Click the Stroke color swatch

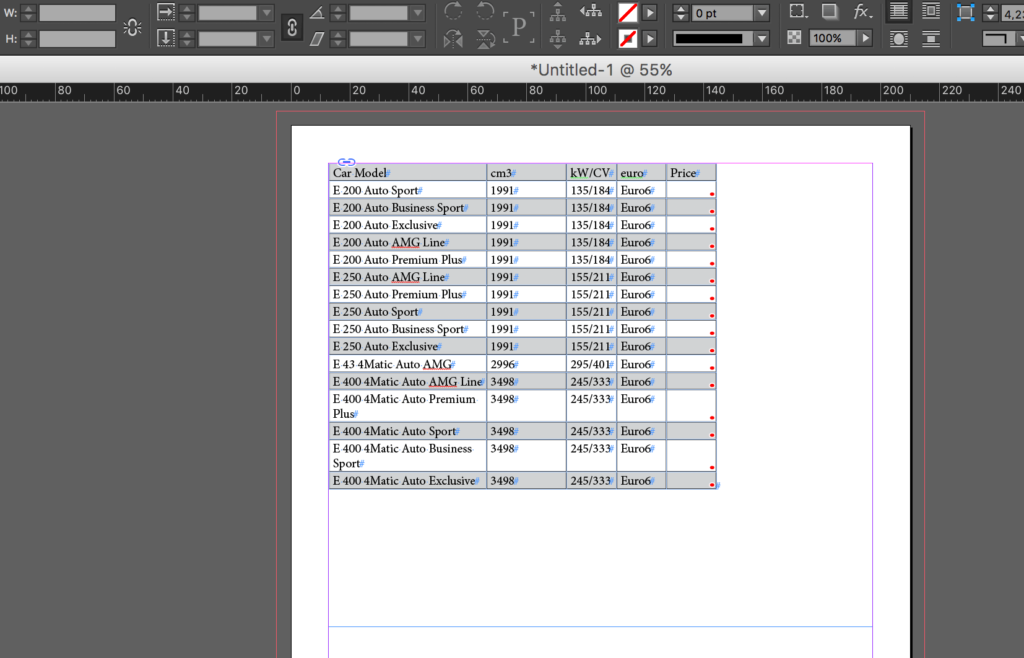point(628,39)
